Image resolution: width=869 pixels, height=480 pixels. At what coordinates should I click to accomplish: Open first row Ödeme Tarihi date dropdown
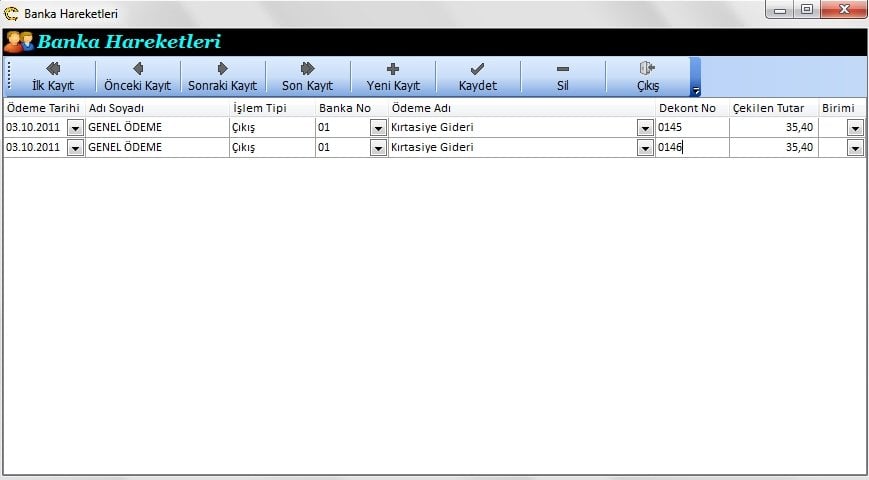tap(75, 128)
